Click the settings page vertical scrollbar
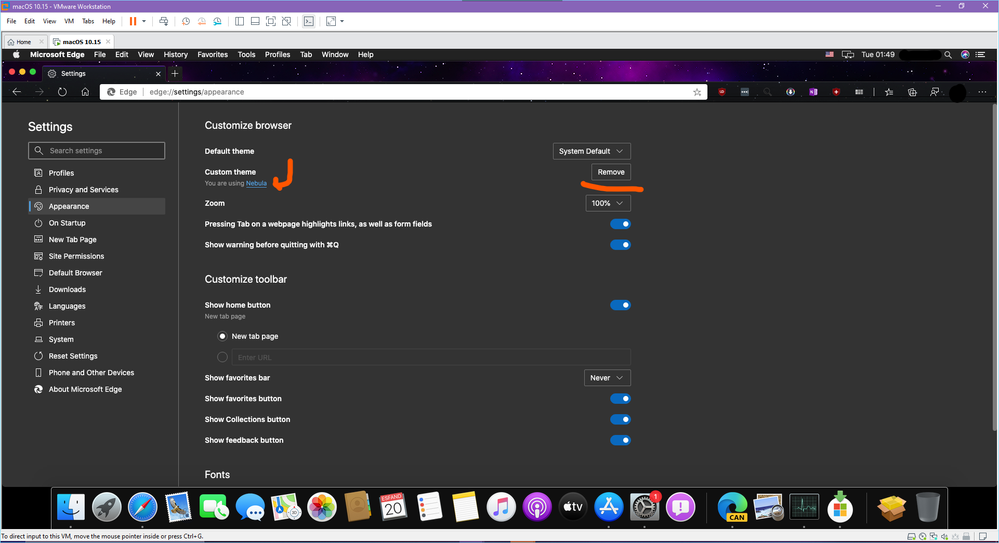Viewport: 999px width, 543px height. click(x=994, y=268)
